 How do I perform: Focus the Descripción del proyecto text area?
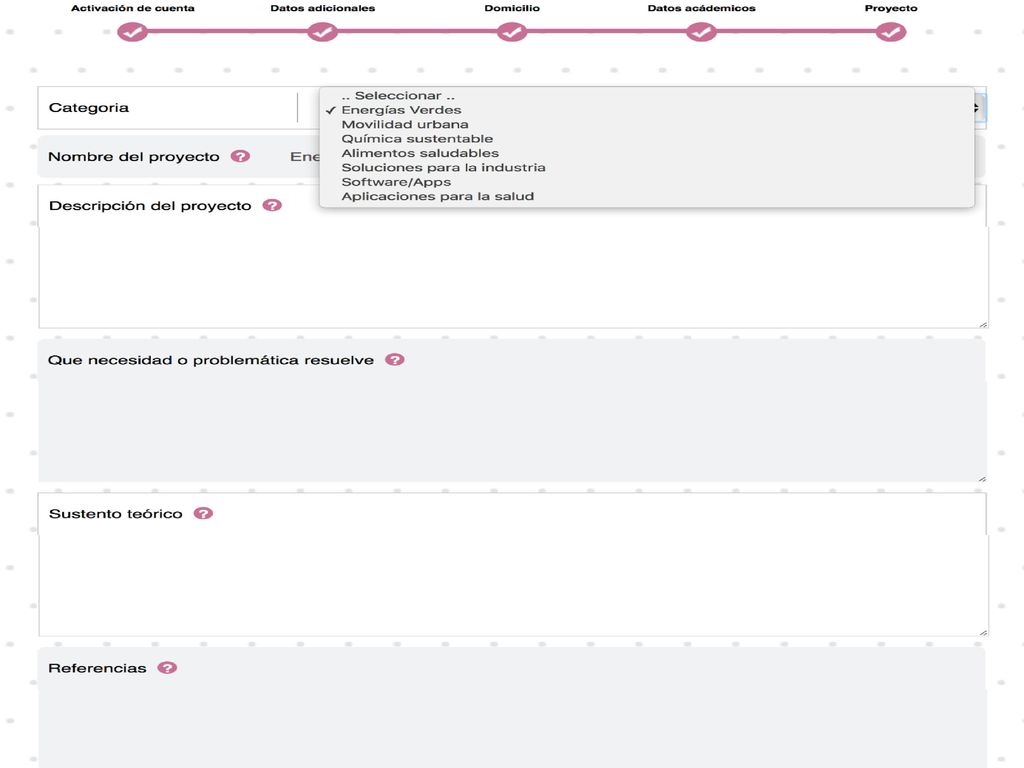tap(513, 277)
